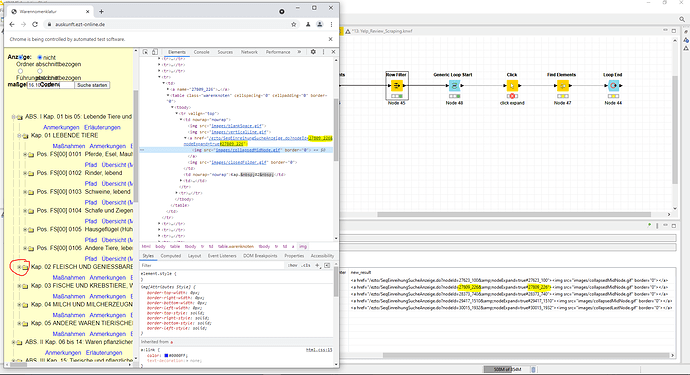Expand the Pos. 0102 Rinder, lebend node
Screen dimensions: 690x375
[x=25, y=173]
